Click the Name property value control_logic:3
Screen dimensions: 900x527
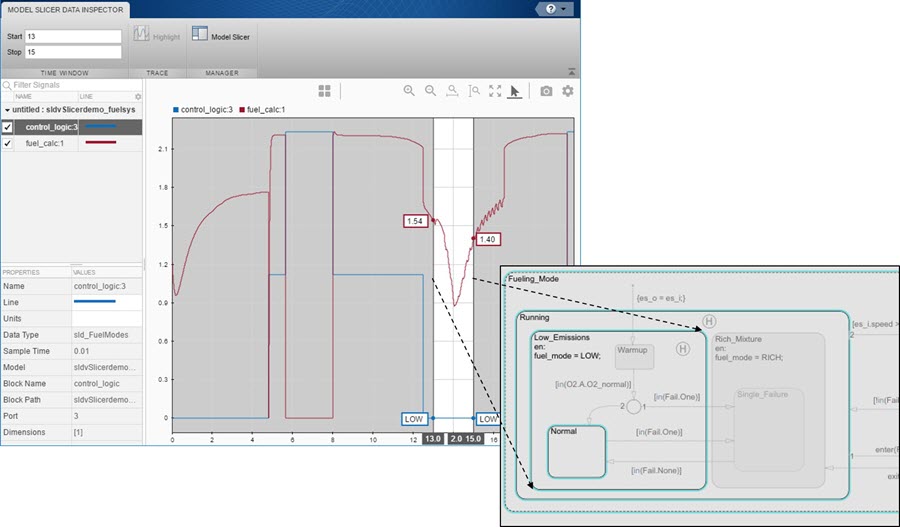click(99, 286)
